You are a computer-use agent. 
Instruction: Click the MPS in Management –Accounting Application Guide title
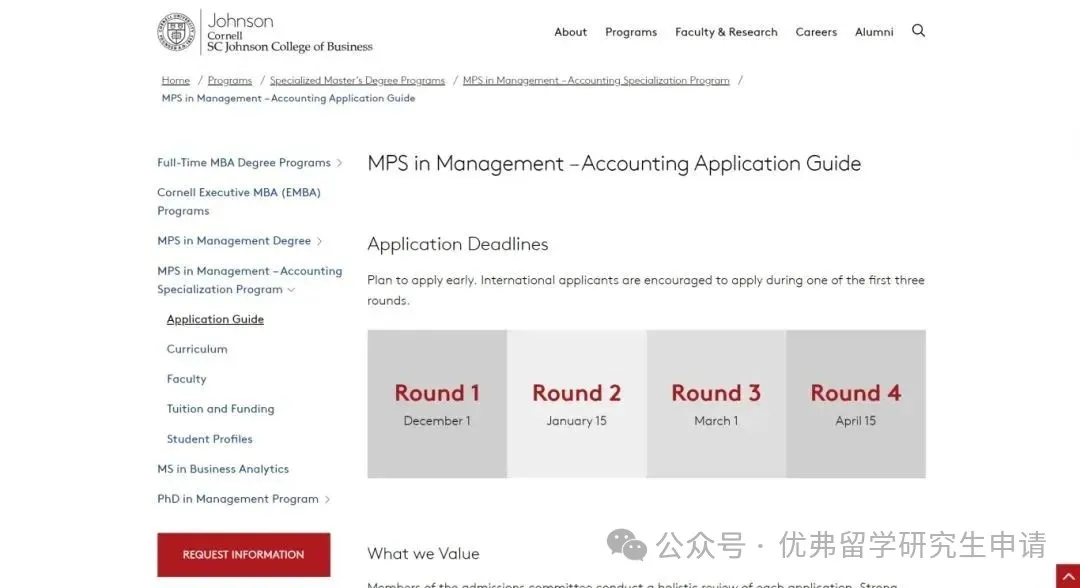(x=614, y=164)
